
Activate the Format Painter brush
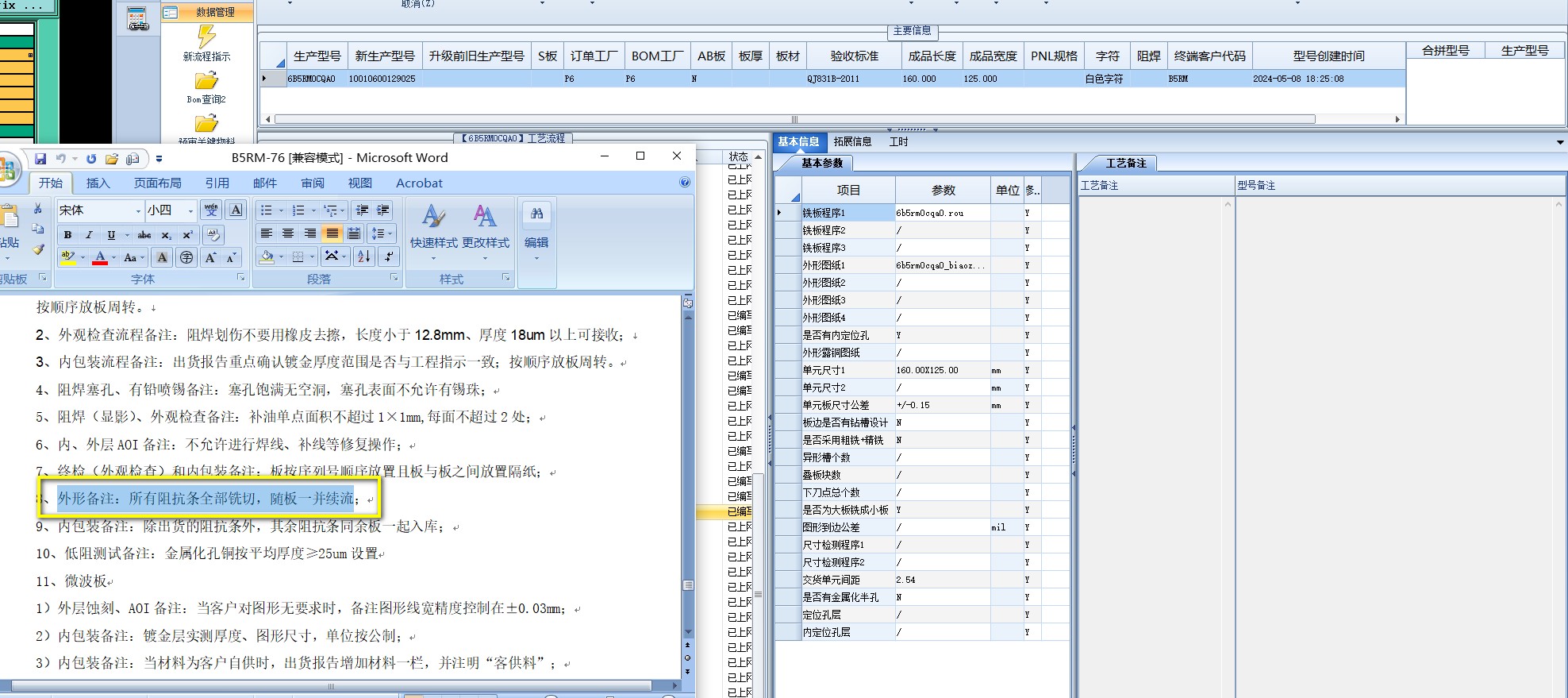(37, 249)
